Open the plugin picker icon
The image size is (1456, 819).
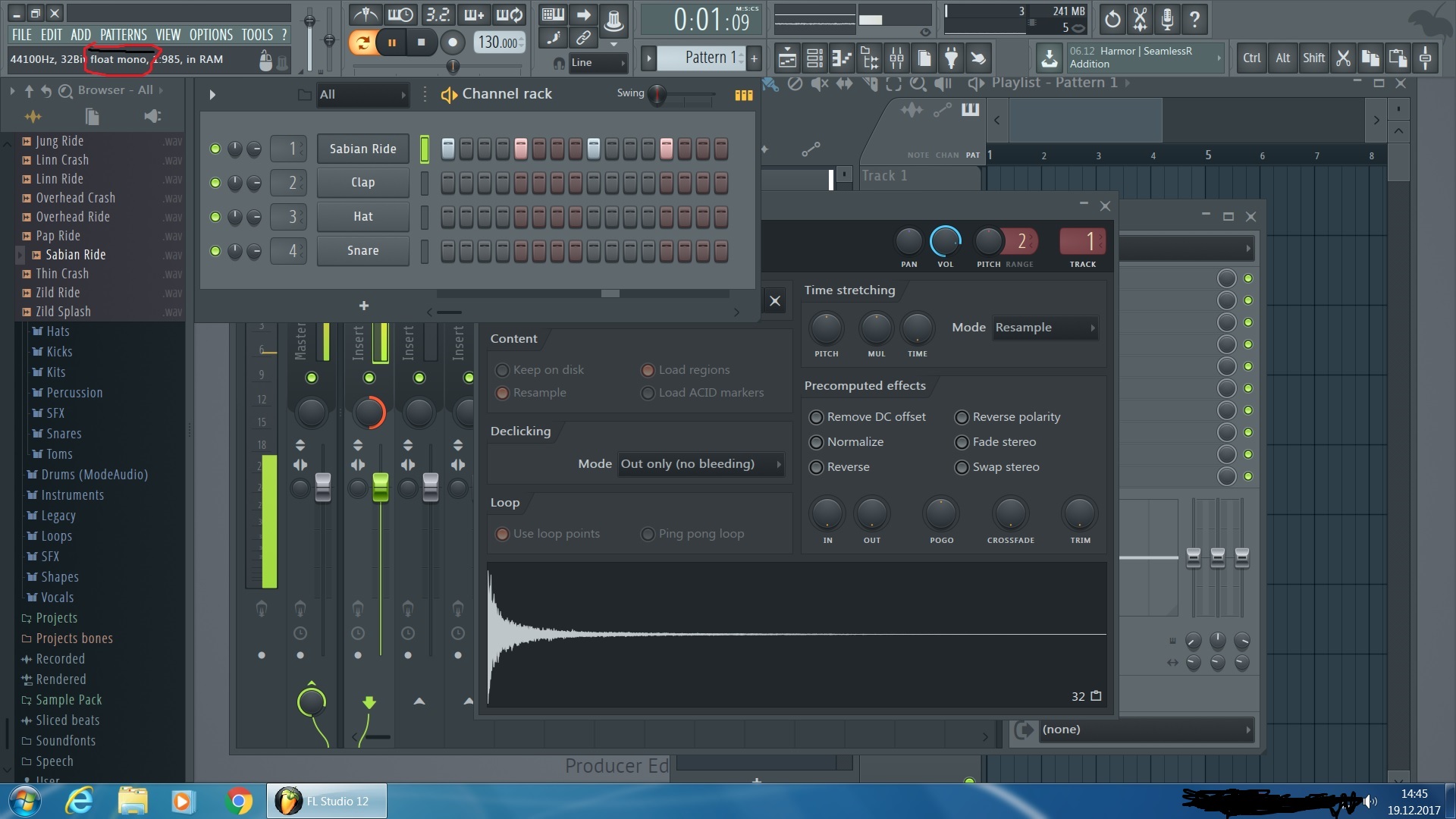951,58
